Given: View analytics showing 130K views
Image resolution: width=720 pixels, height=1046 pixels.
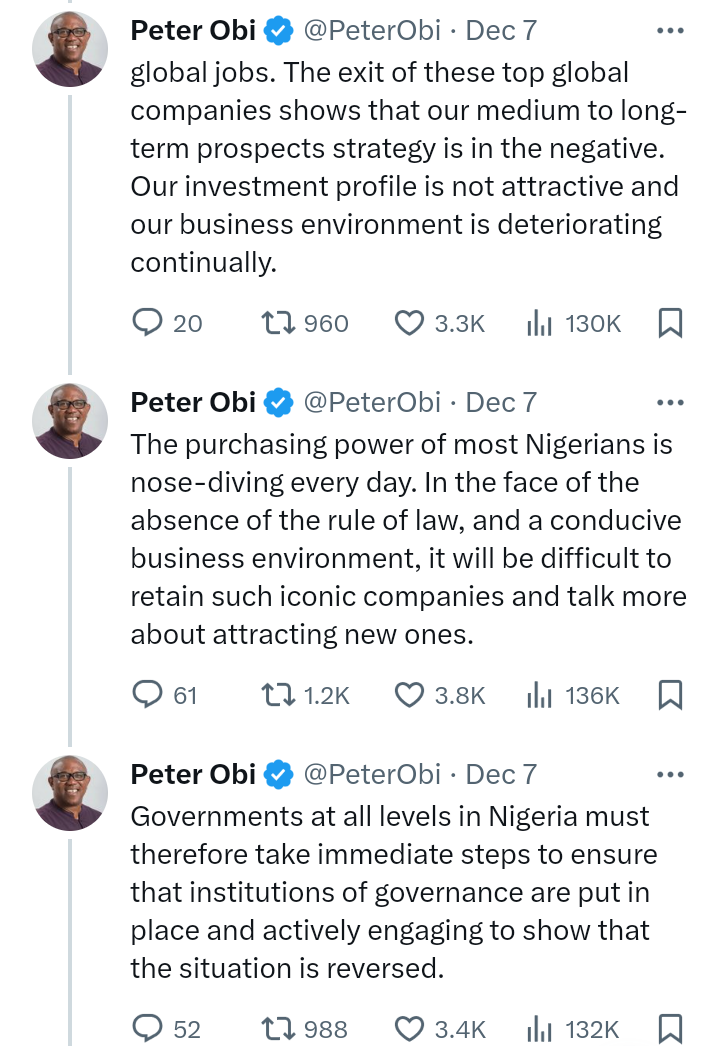Looking at the screenshot, I should 540,323.
